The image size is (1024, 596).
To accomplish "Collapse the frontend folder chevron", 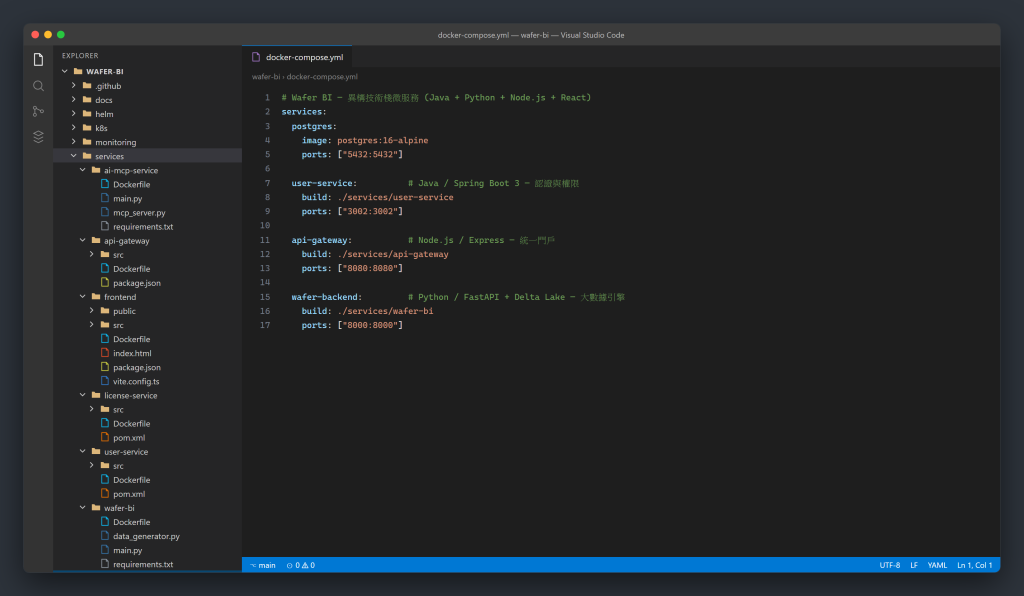I will point(82,296).
